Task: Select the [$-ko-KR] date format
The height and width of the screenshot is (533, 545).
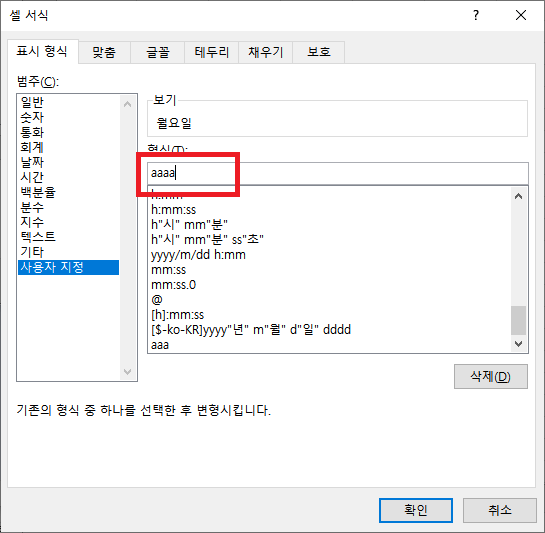Action: click(x=330, y=330)
